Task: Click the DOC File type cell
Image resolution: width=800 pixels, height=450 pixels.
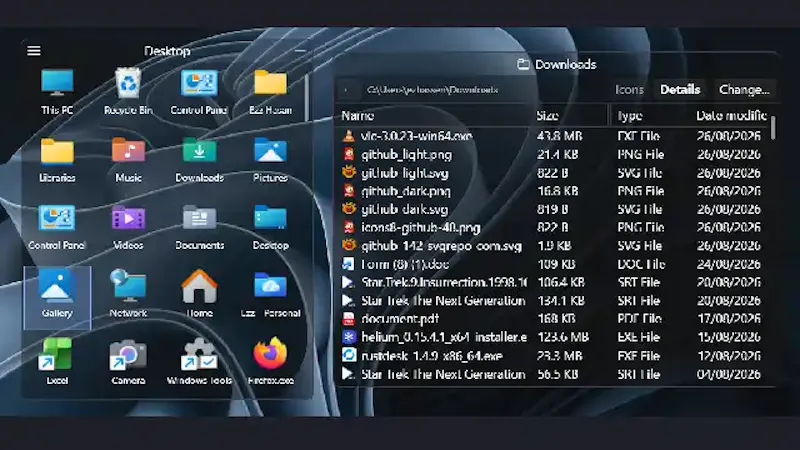Action: click(641, 264)
